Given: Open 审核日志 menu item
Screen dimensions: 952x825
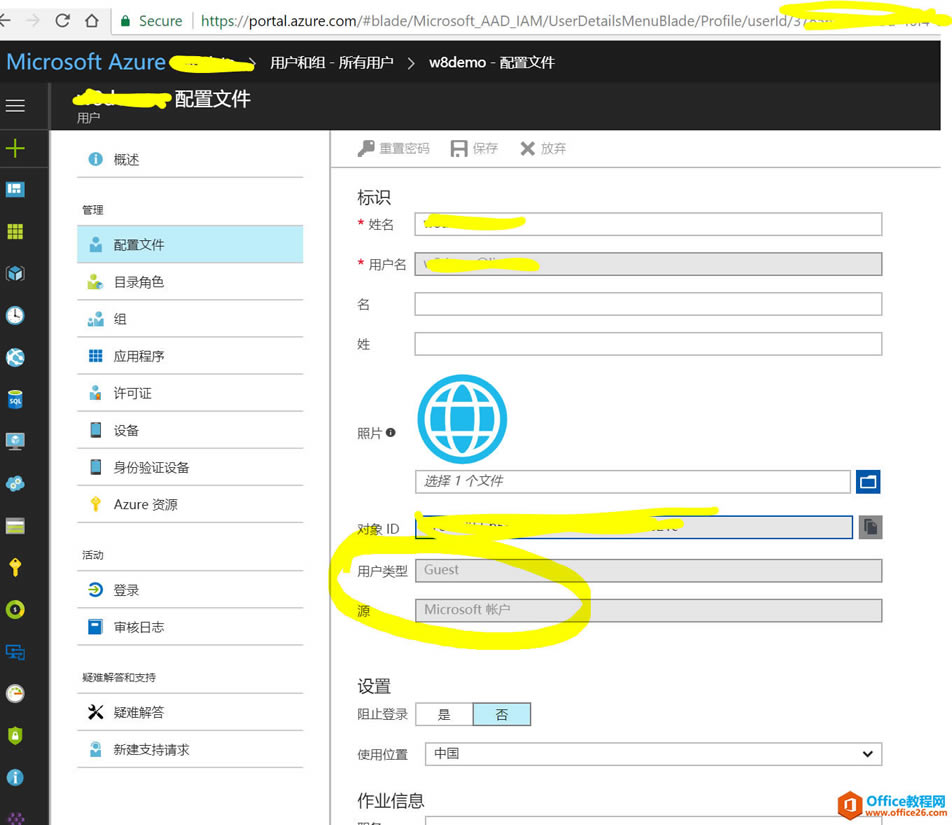Looking at the screenshot, I should click(x=190, y=627).
